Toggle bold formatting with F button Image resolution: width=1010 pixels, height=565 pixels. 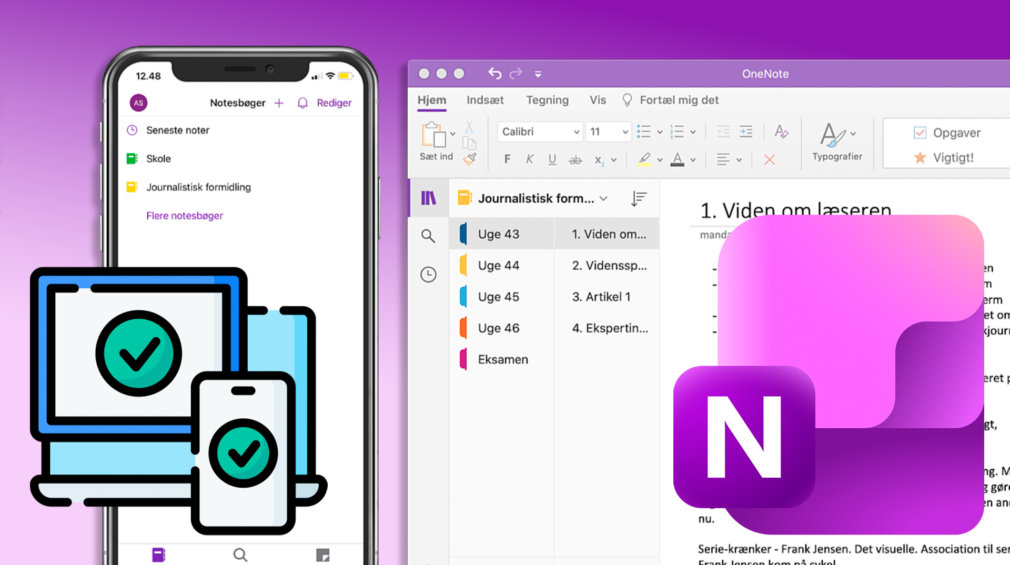click(x=507, y=160)
